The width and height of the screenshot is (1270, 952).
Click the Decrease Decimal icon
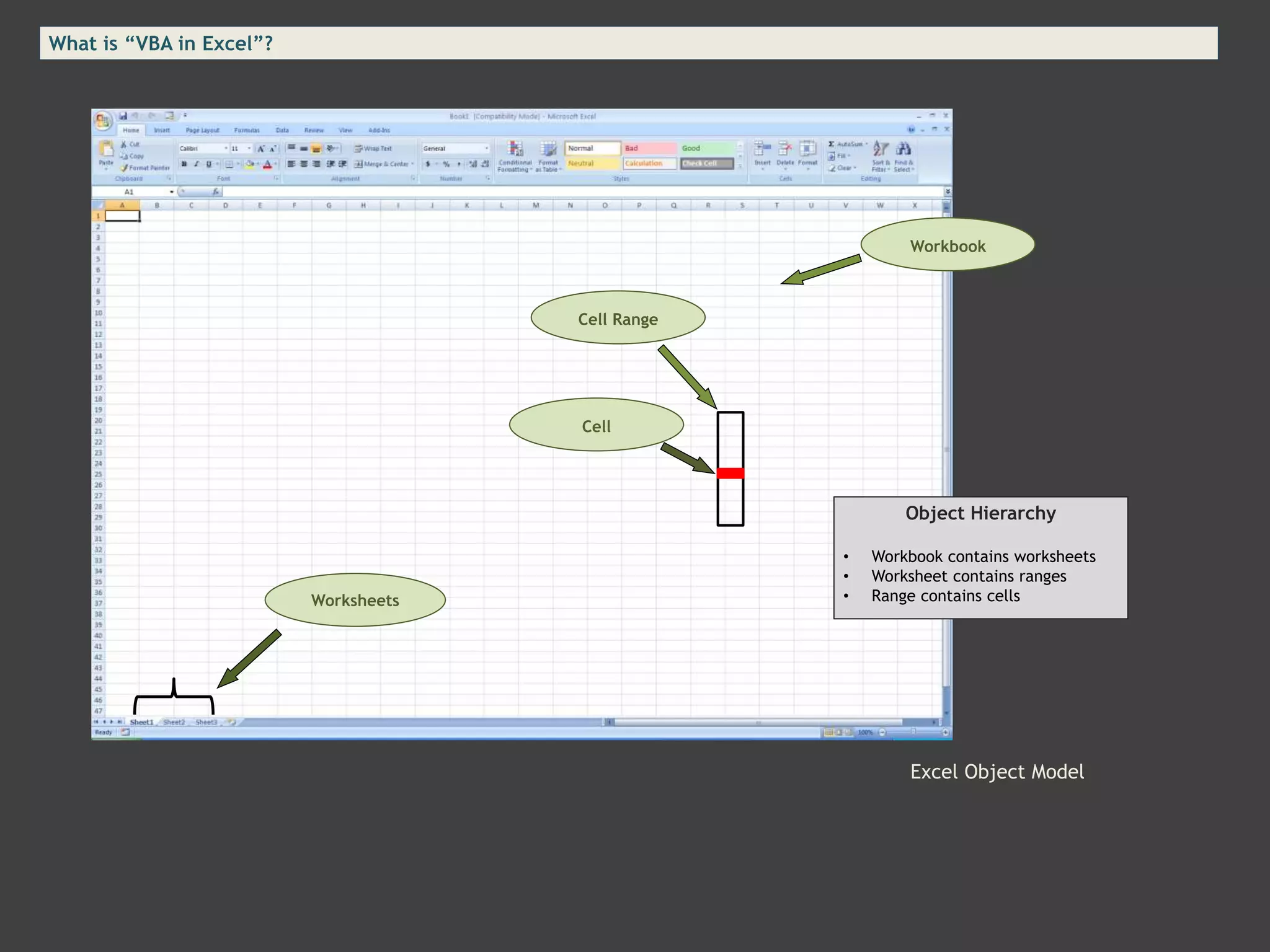click(x=485, y=164)
